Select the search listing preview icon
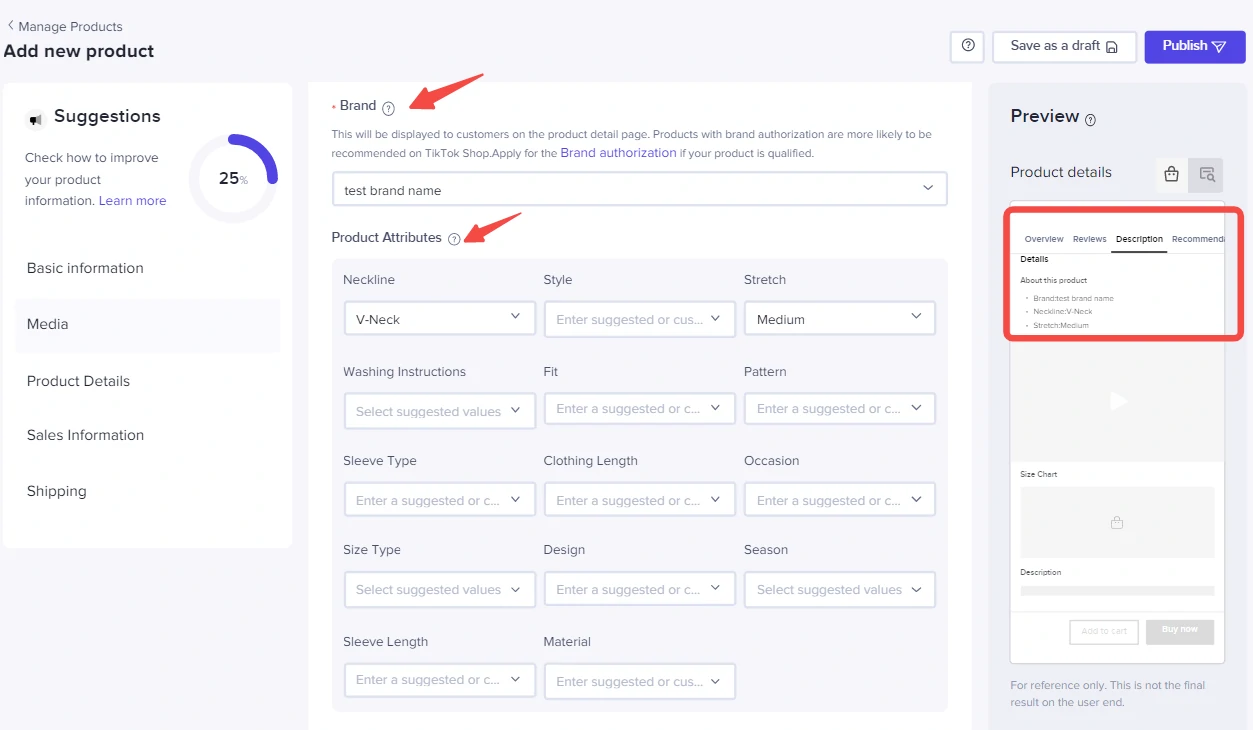This screenshot has height=730, width=1253. point(1206,174)
